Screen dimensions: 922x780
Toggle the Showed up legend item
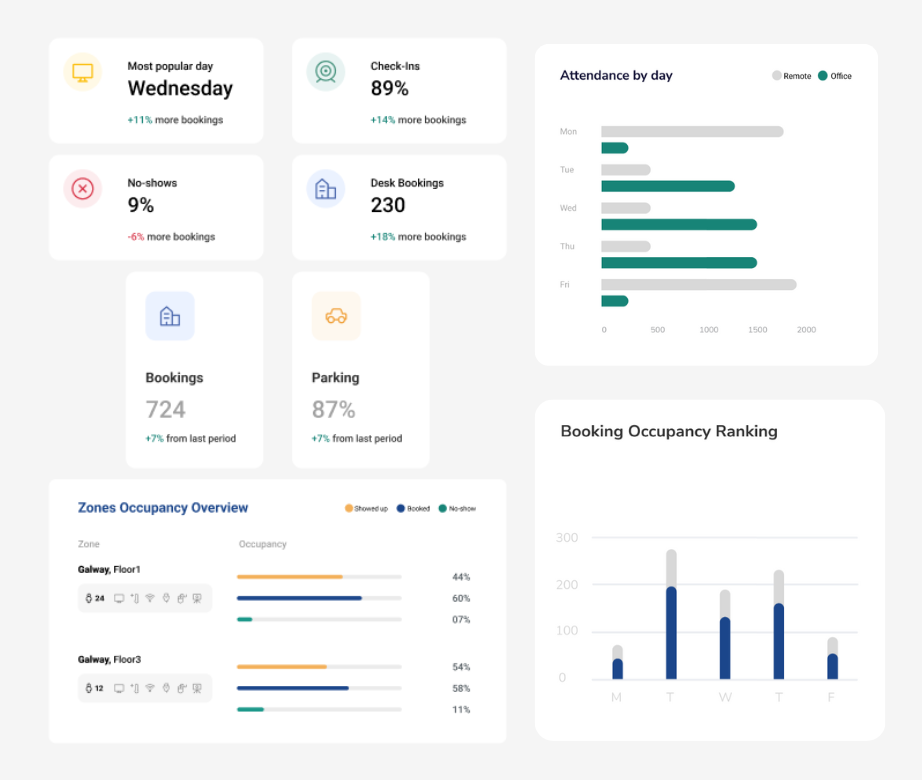[366, 509]
